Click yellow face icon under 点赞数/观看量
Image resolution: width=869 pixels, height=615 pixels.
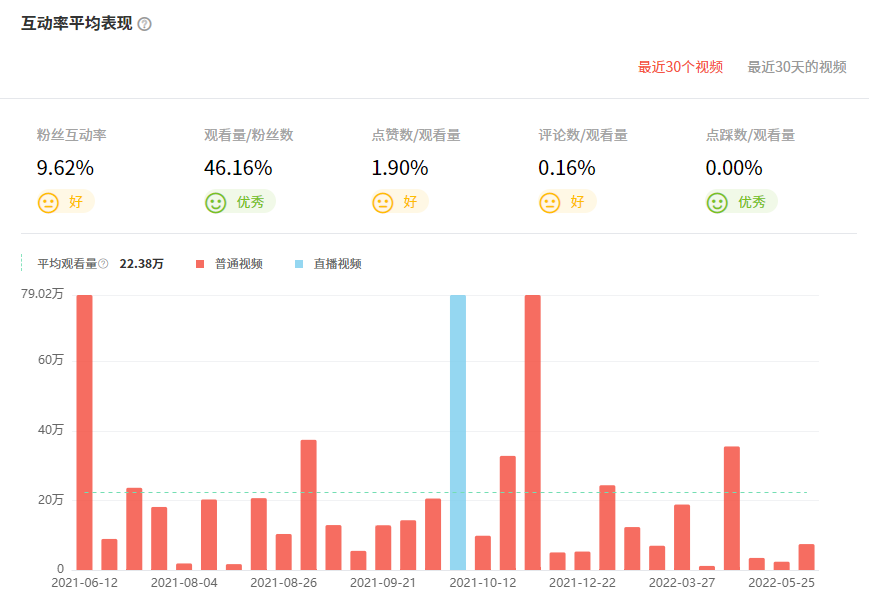tap(382, 202)
